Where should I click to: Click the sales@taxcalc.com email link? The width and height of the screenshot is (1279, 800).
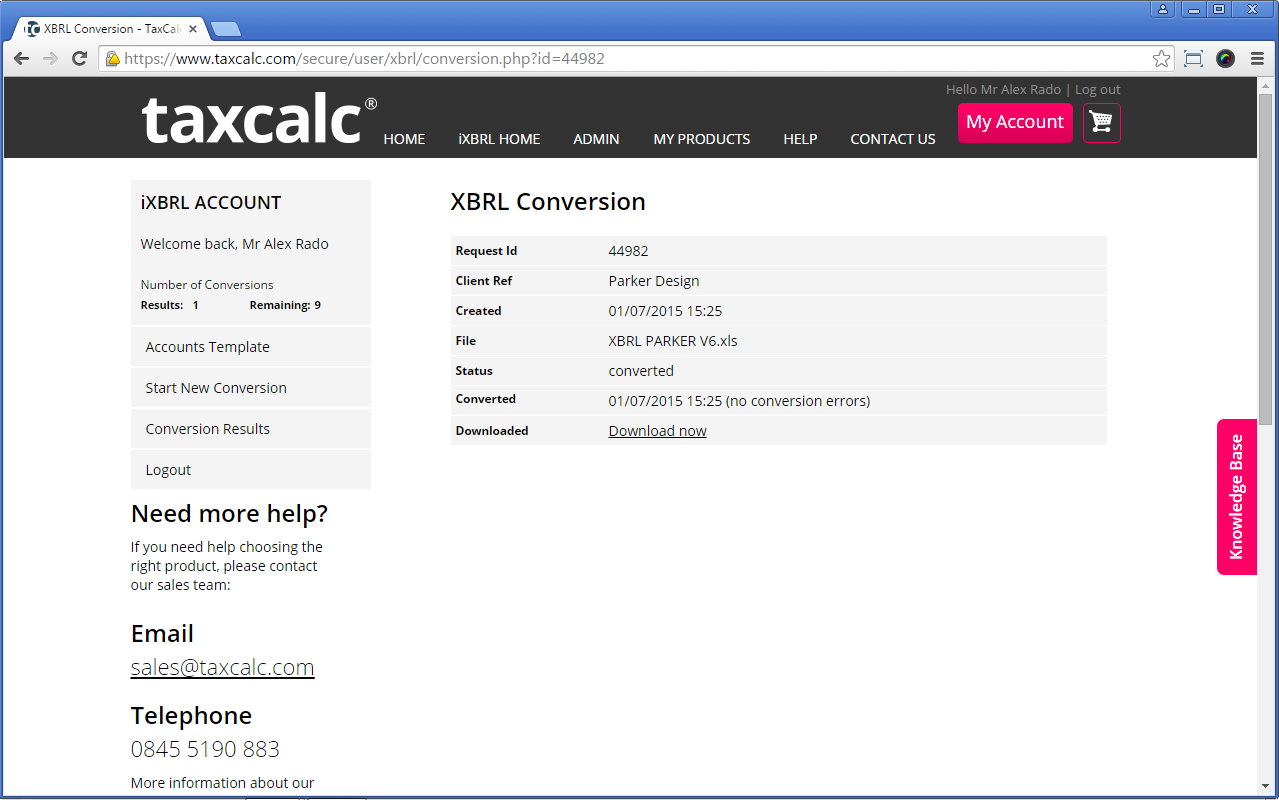[222, 667]
